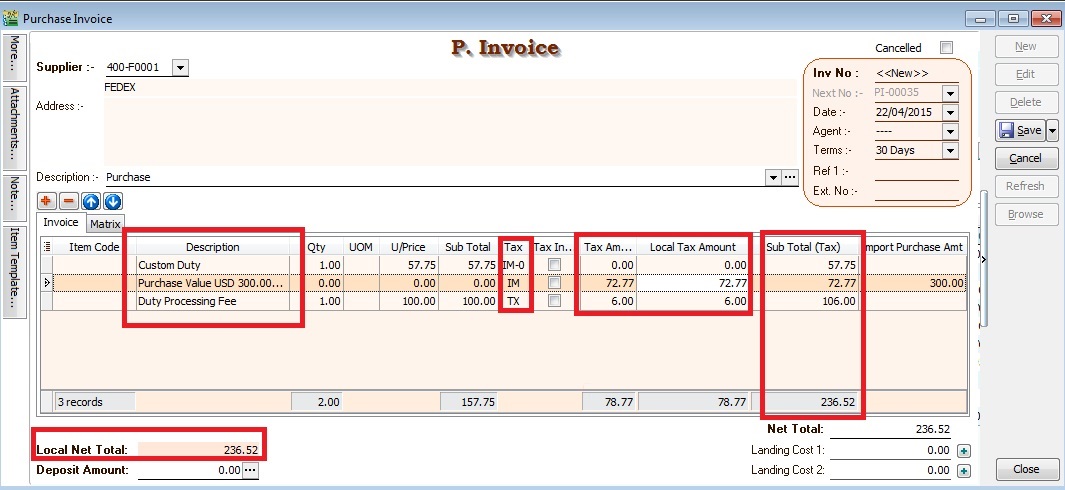Click the Ref 1 input field
The height and width of the screenshot is (490, 1065).
tap(916, 171)
